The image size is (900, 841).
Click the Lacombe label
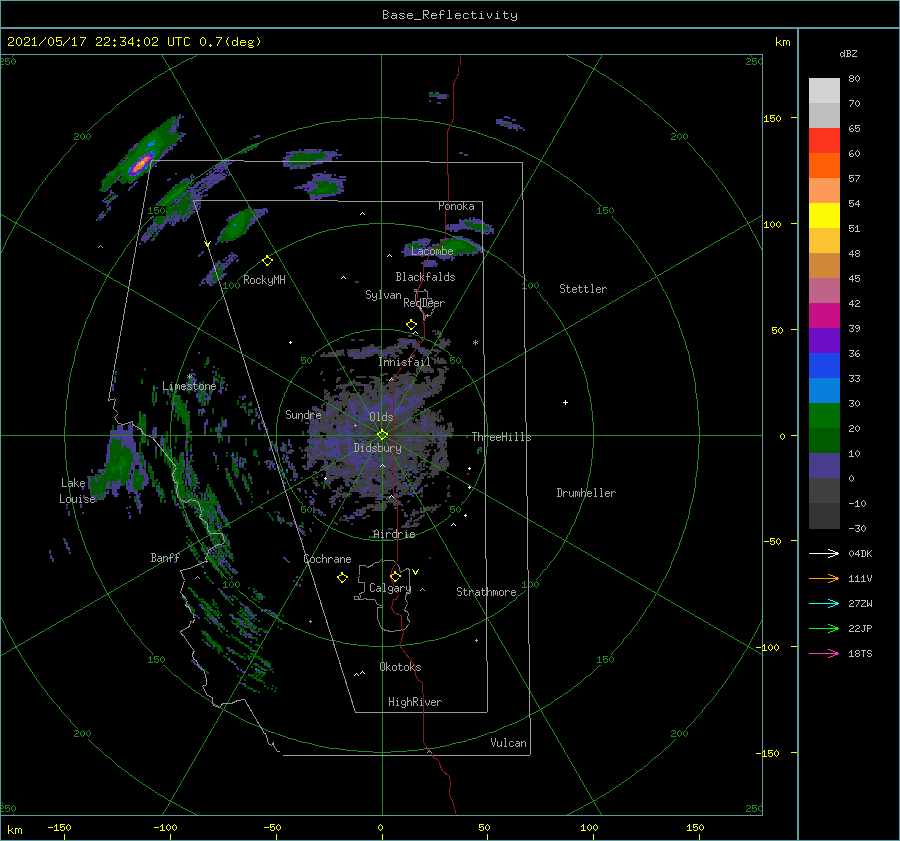(x=432, y=251)
